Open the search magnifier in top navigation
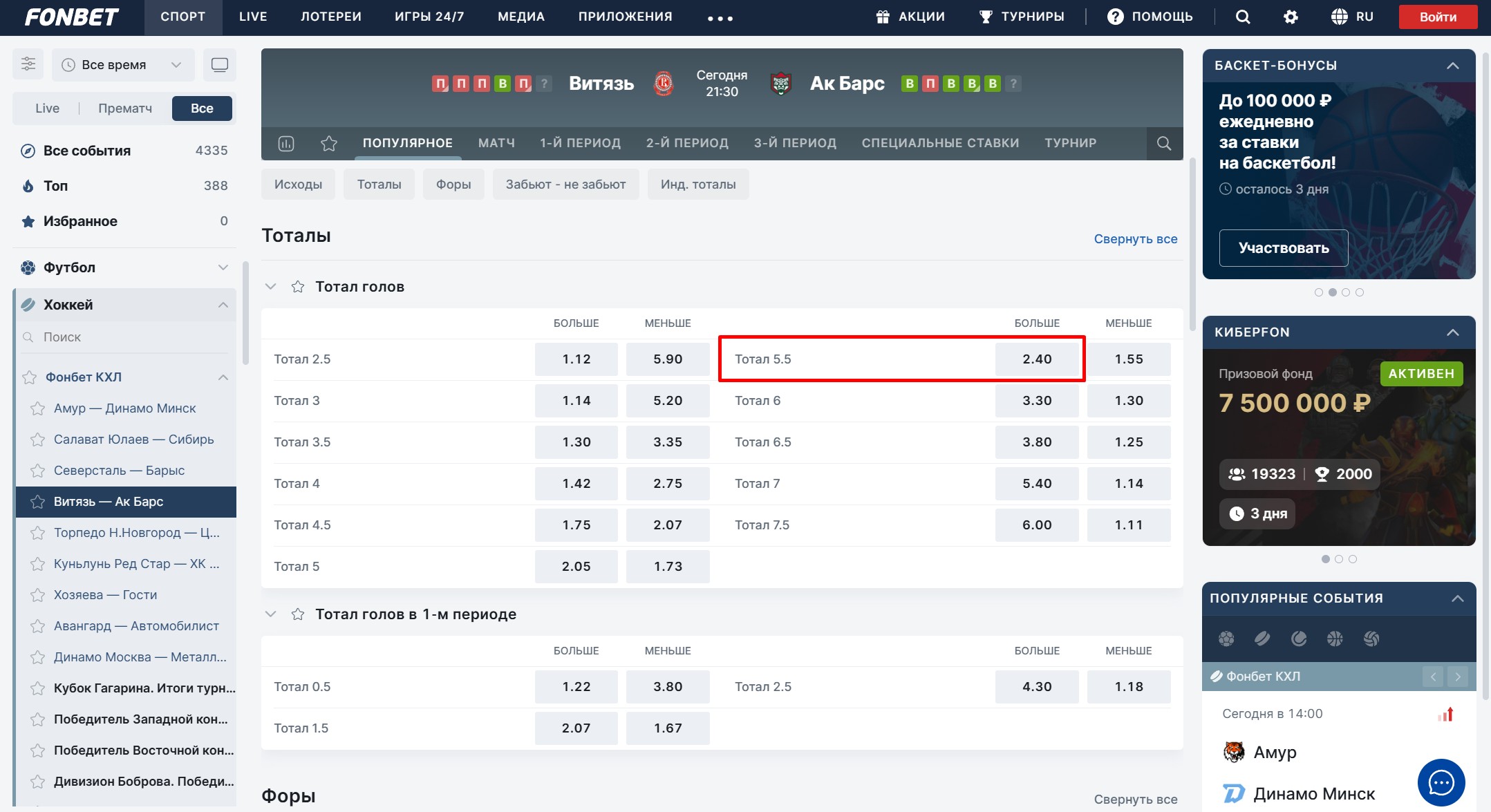This screenshot has height=812, width=1491. [1242, 17]
